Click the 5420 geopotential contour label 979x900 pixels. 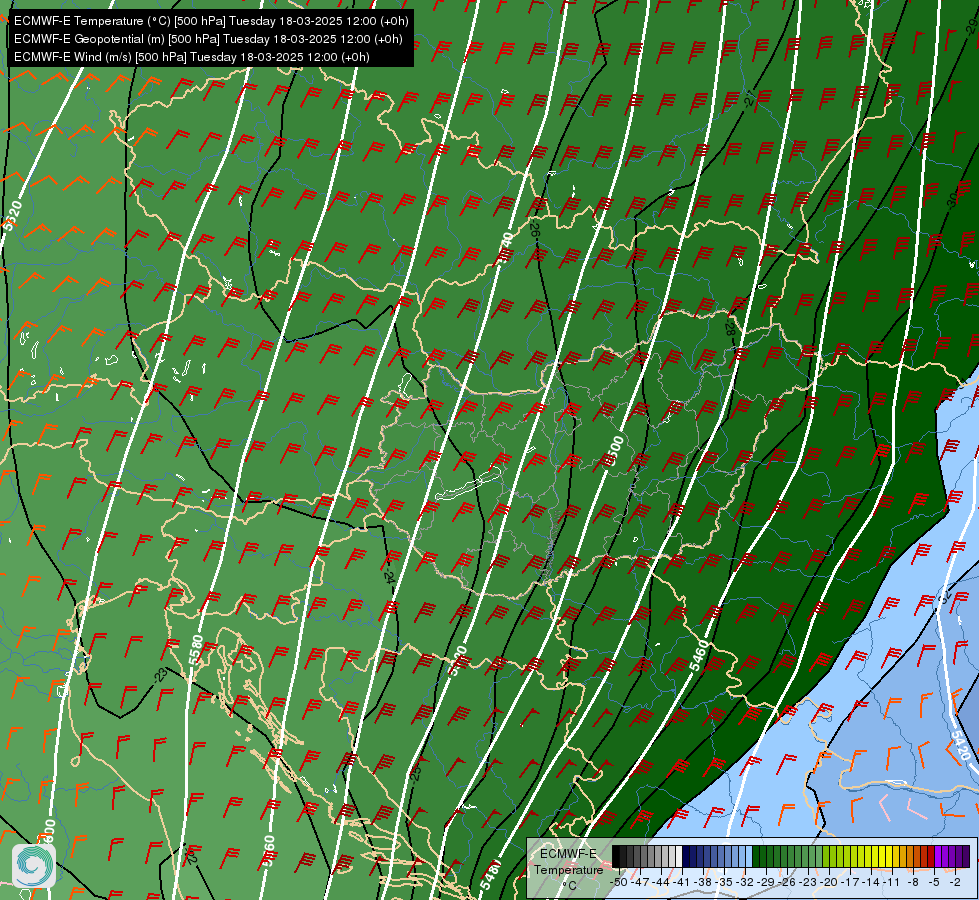pos(960,745)
